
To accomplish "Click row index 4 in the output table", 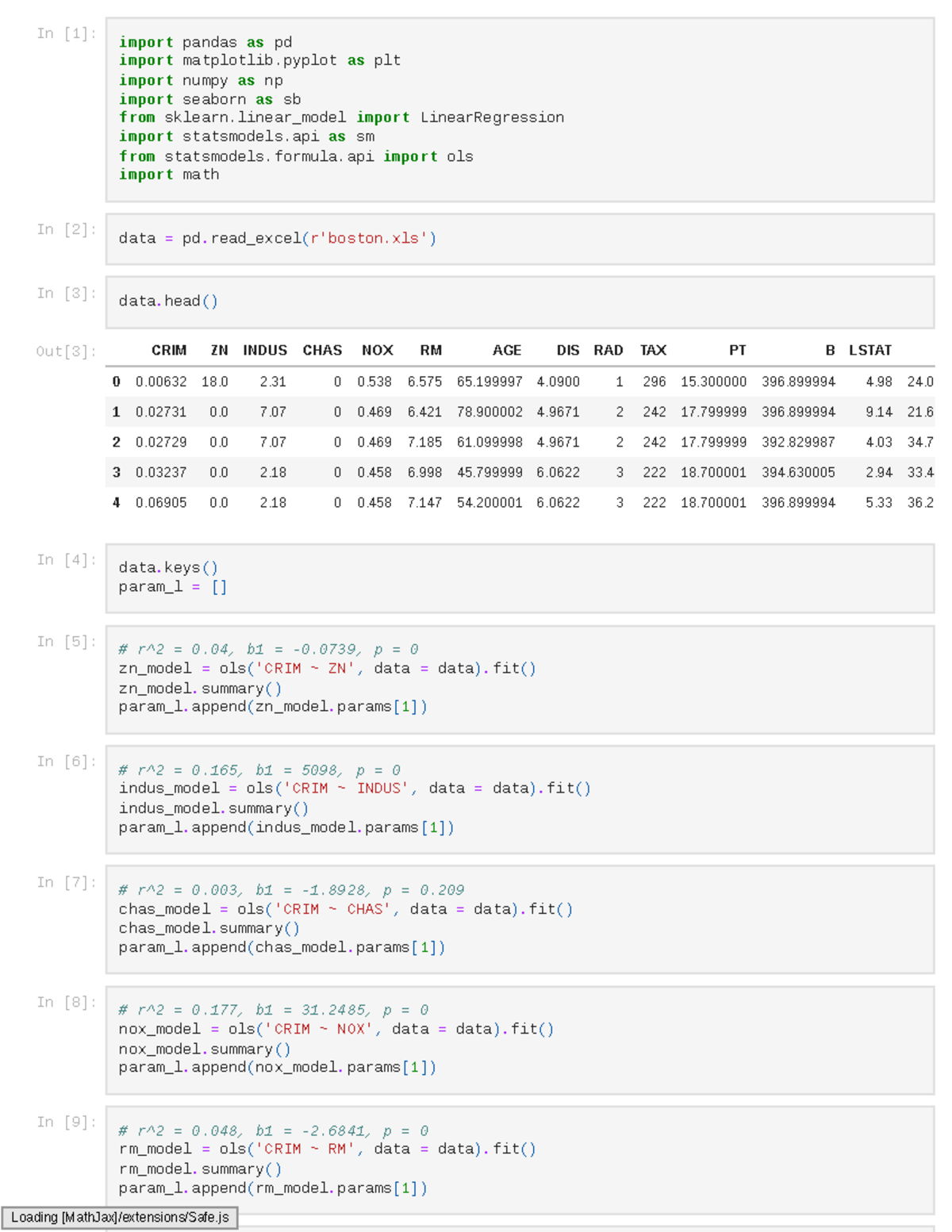I will [x=117, y=502].
